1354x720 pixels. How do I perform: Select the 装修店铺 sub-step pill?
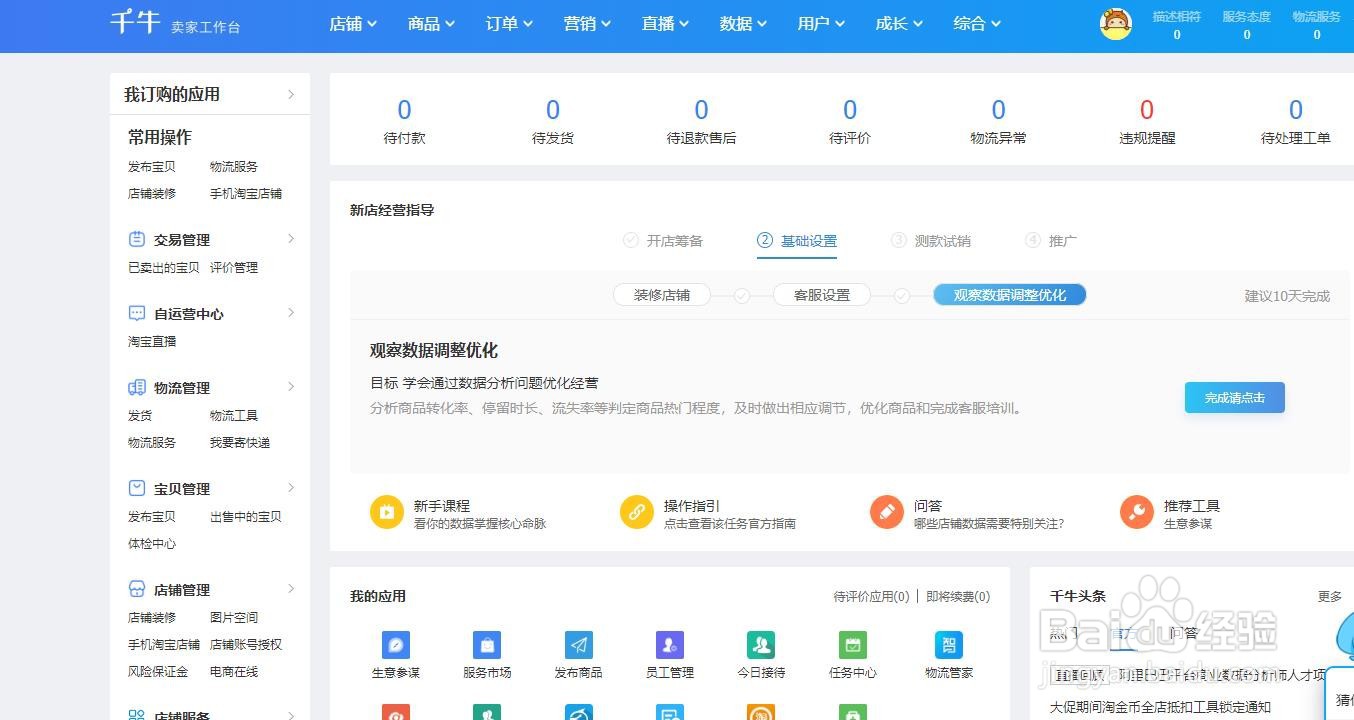(662, 295)
